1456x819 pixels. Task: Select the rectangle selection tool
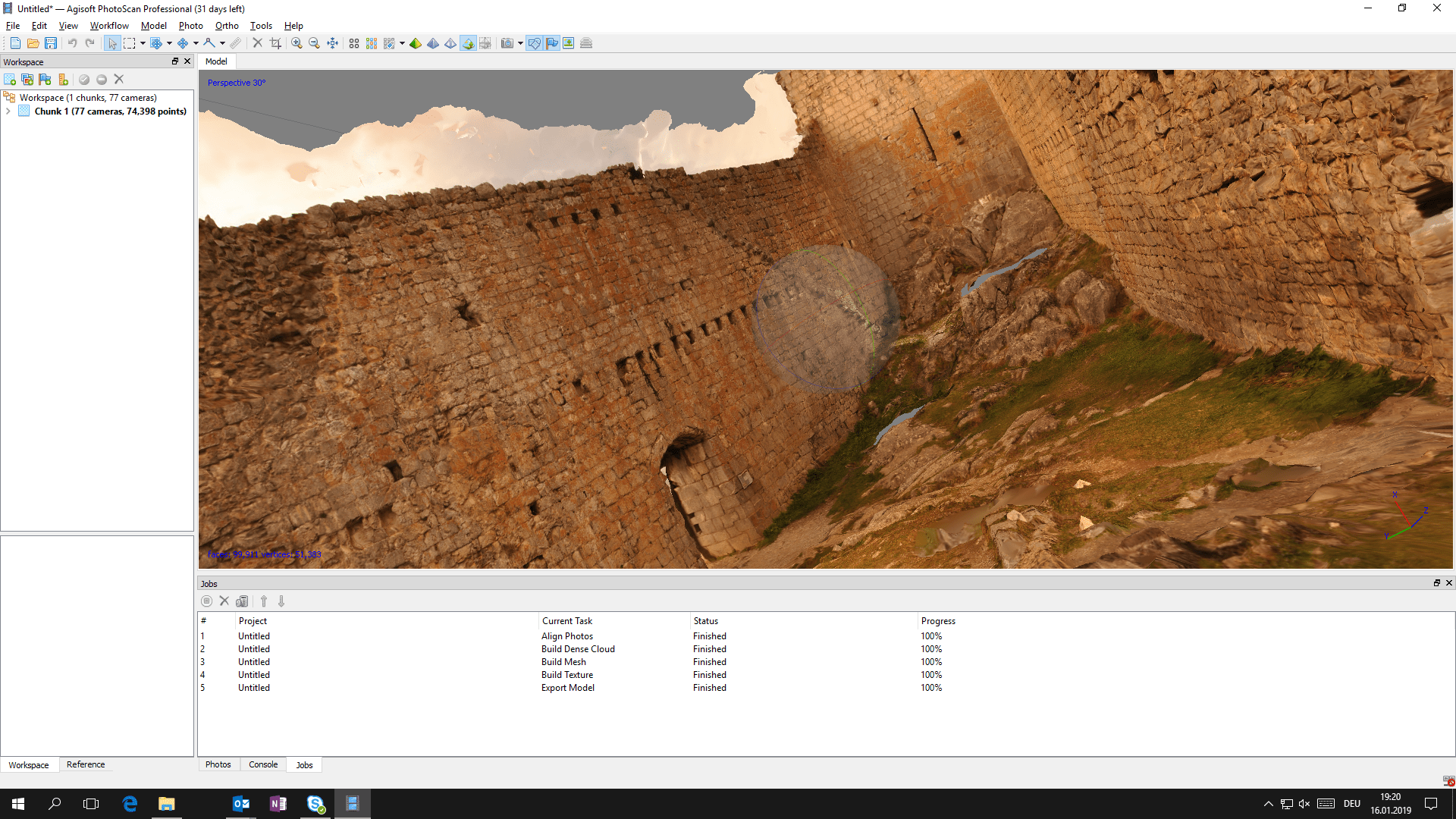coord(130,43)
